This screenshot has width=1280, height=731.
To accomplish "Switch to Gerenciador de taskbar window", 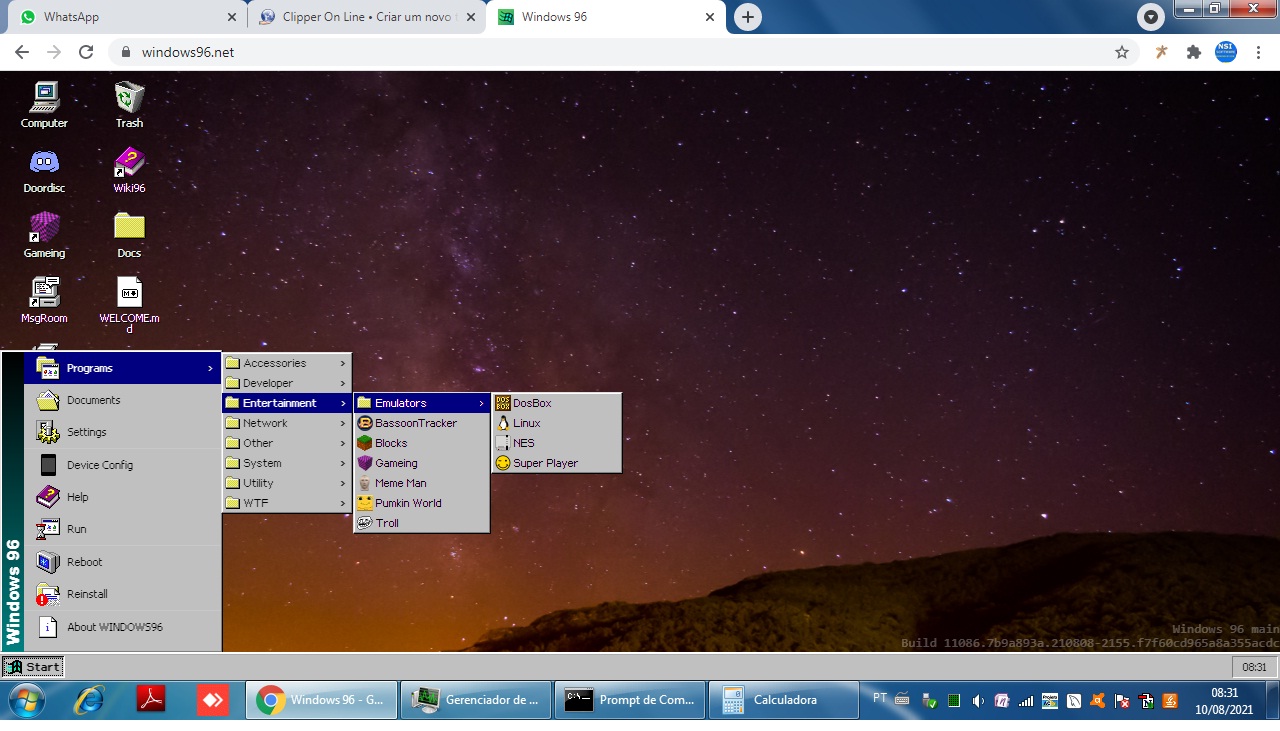I will (476, 700).
